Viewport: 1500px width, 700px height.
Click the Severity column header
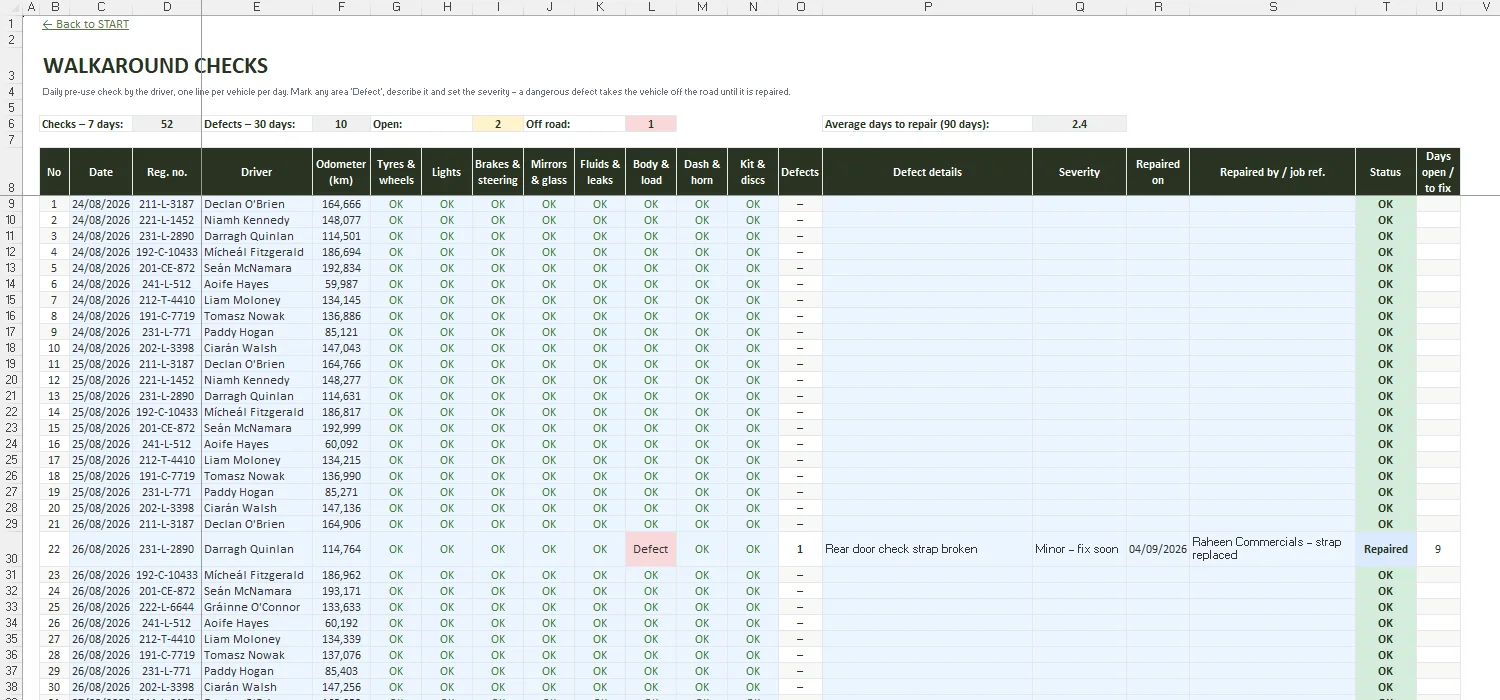click(1079, 172)
